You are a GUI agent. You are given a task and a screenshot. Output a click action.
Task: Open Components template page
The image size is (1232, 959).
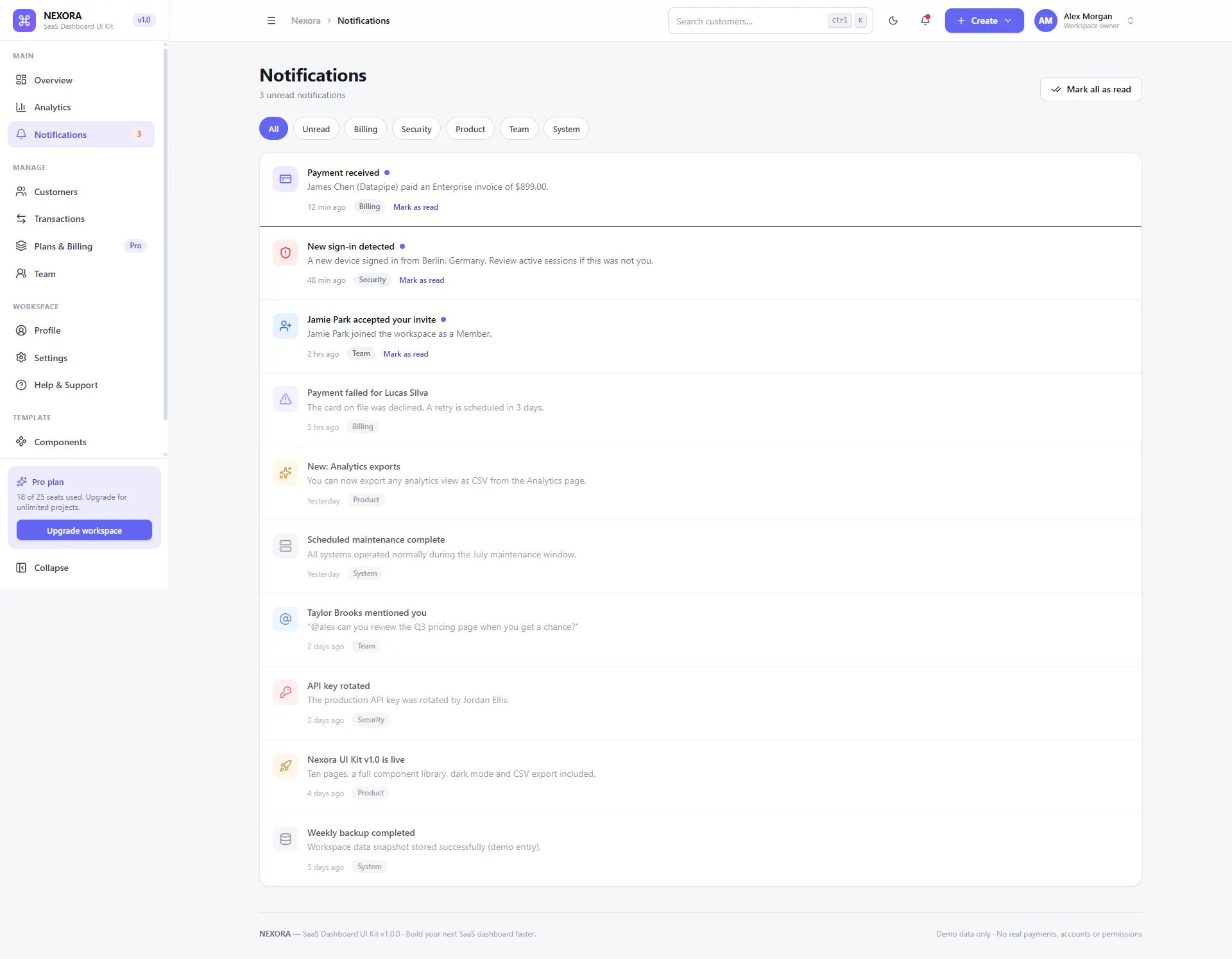81,442
